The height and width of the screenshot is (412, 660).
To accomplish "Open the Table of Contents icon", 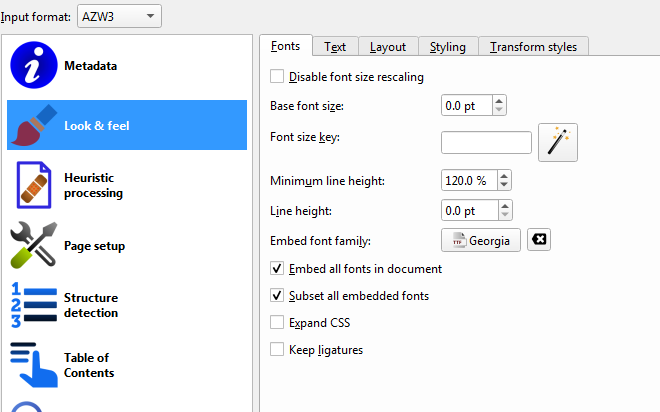I will click(31, 365).
